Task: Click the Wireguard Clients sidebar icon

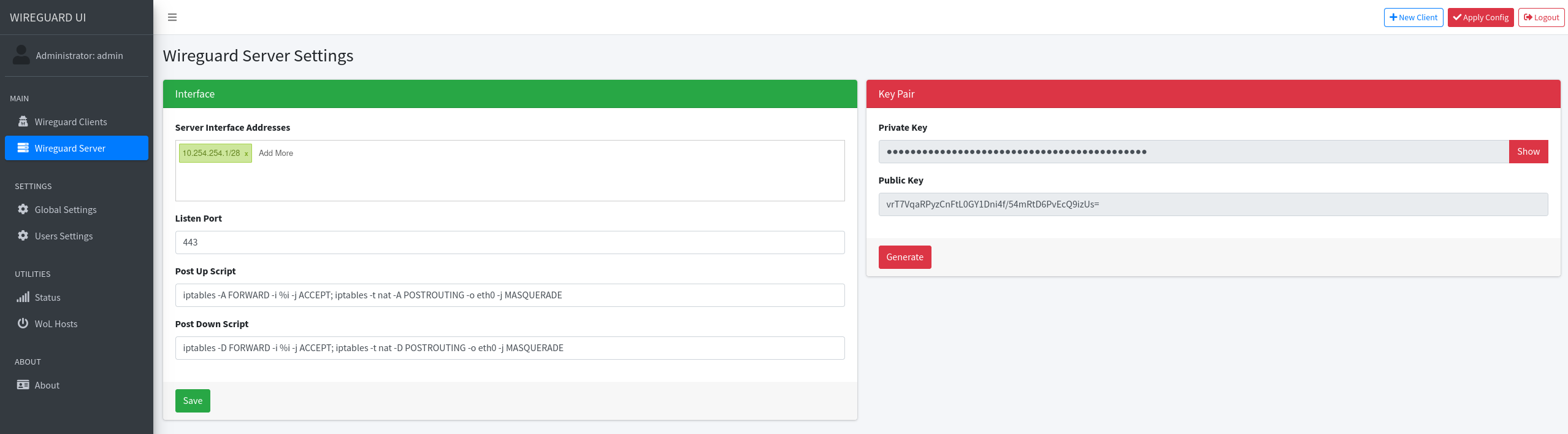Action: (23, 122)
